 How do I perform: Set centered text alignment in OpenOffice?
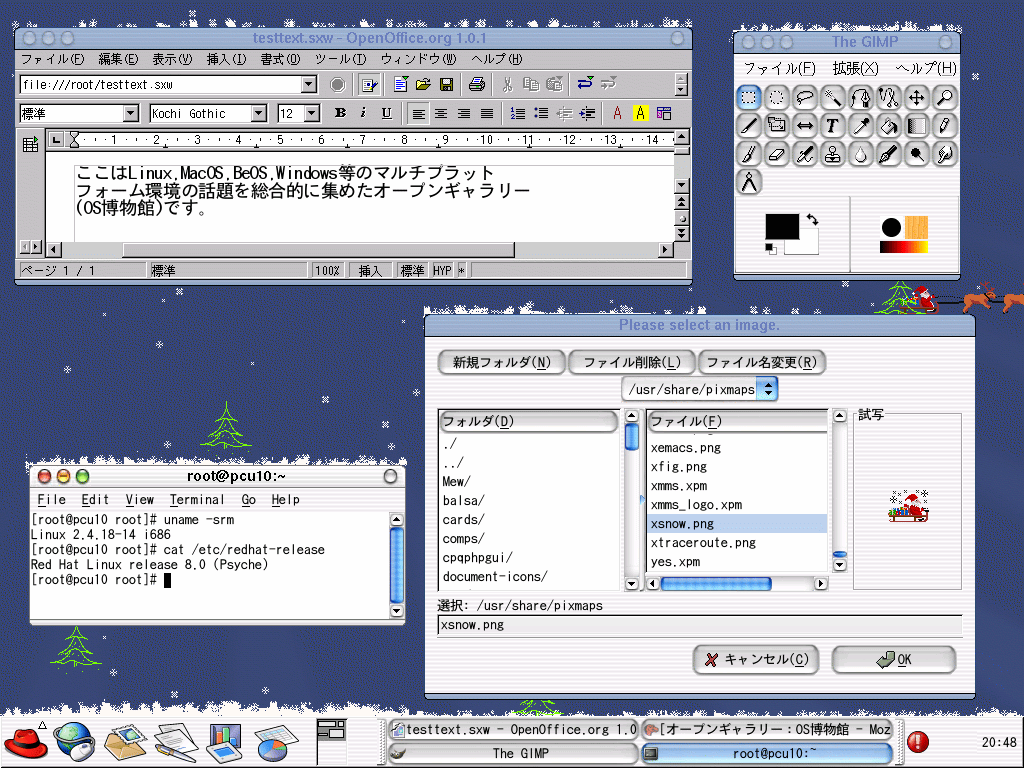click(441, 114)
